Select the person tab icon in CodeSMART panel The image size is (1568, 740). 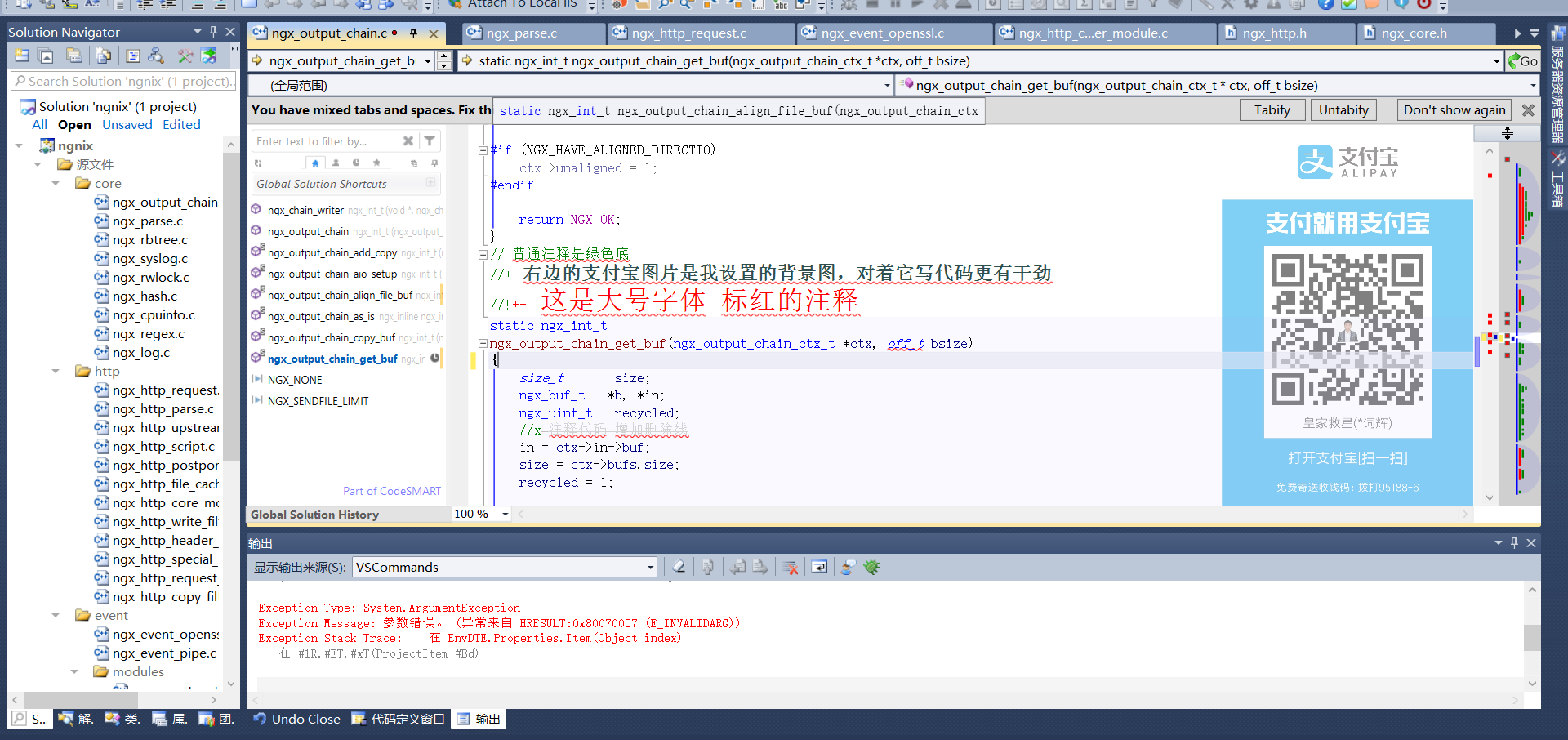tap(336, 163)
